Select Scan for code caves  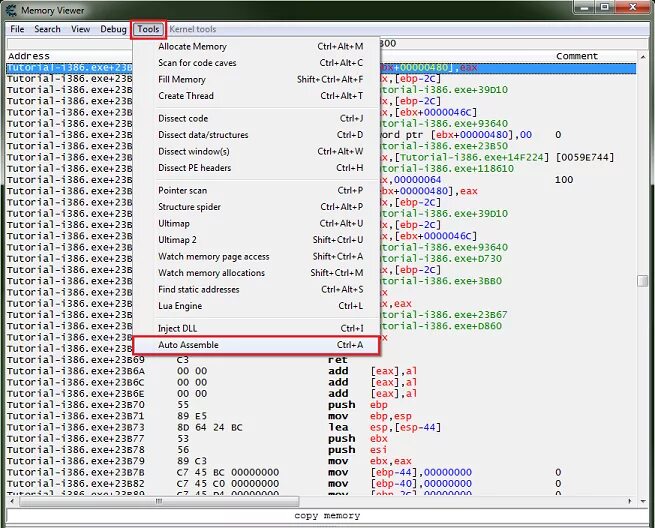tap(256, 63)
